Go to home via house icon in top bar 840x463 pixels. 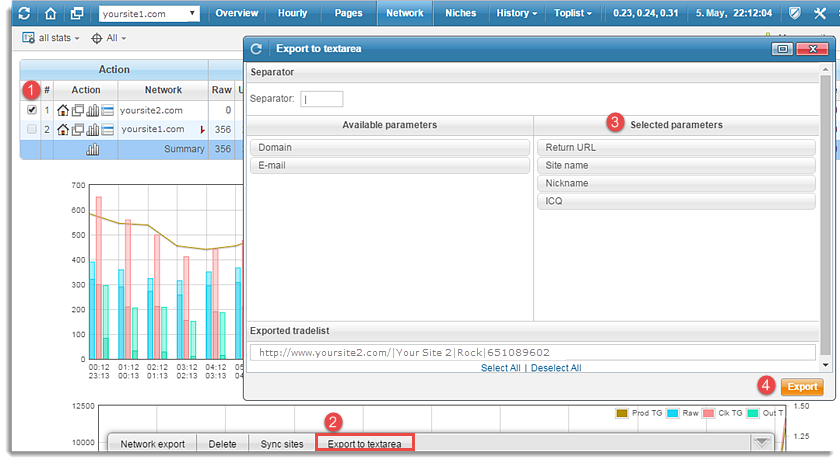coord(51,13)
